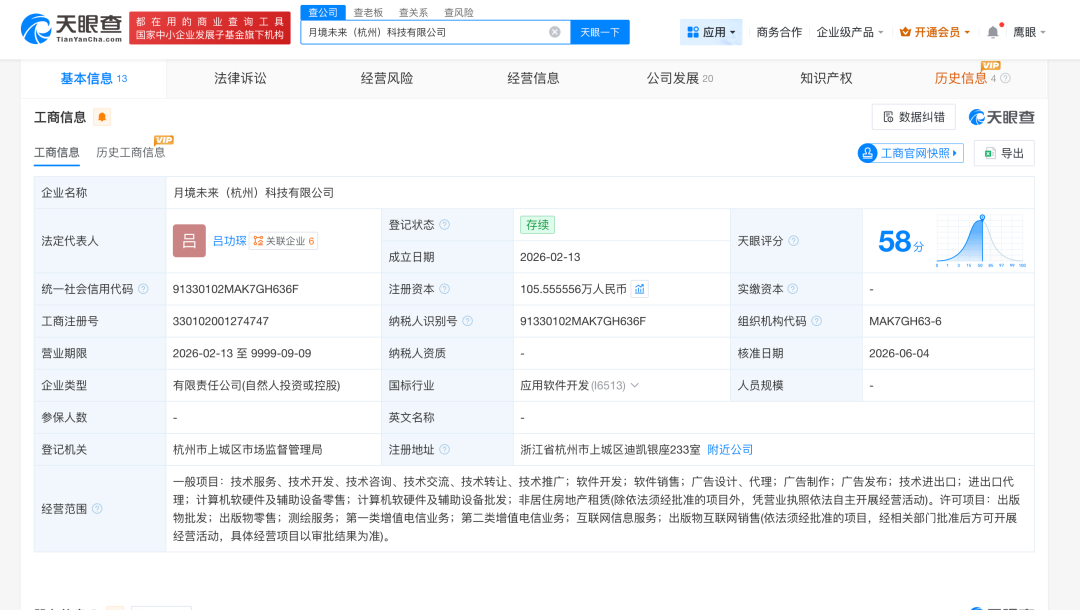Click help icon next to 经营范围
Viewport: 1080px width, 610px height.
(x=97, y=509)
